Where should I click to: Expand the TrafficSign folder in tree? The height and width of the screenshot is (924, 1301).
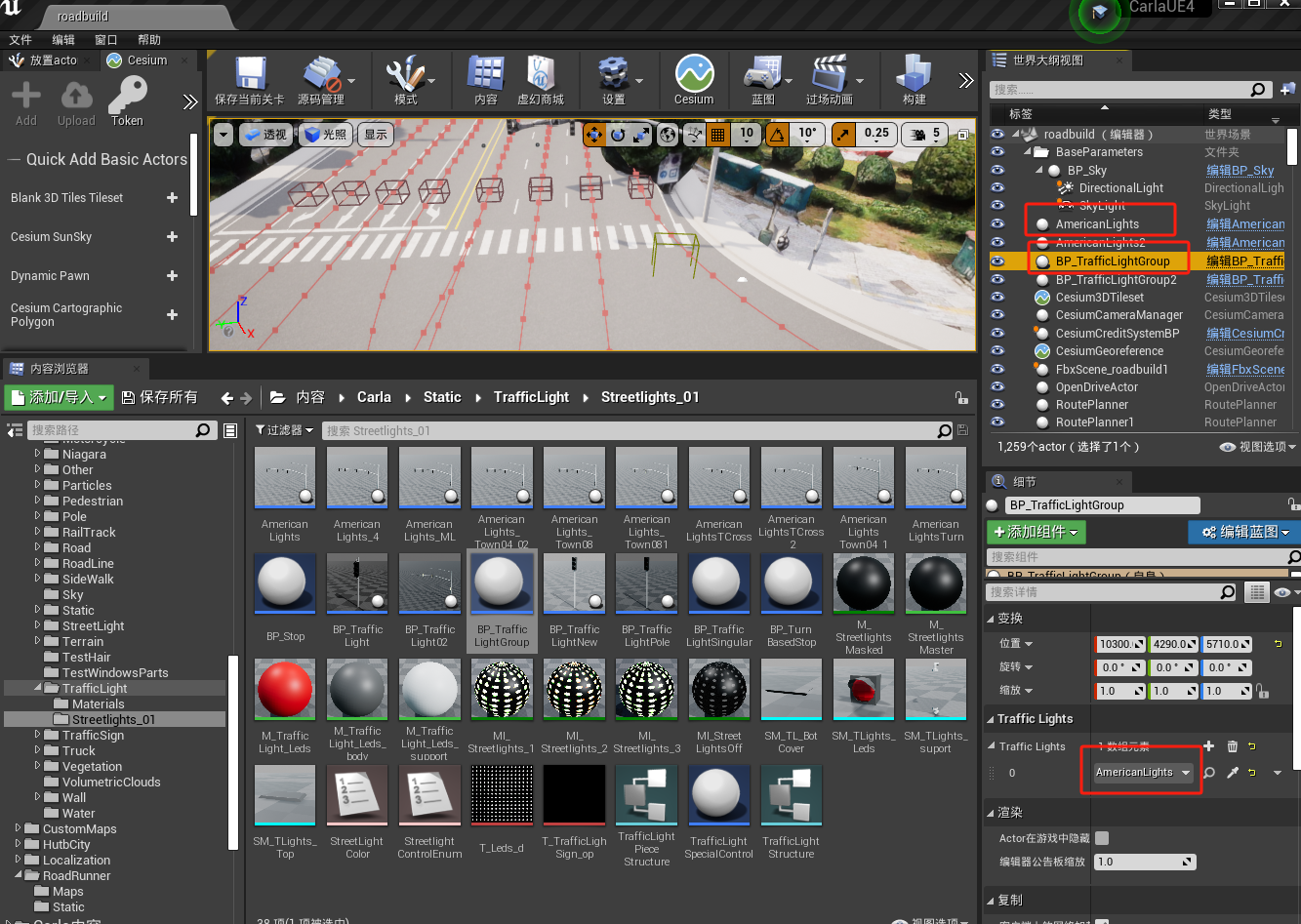pyautogui.click(x=38, y=735)
